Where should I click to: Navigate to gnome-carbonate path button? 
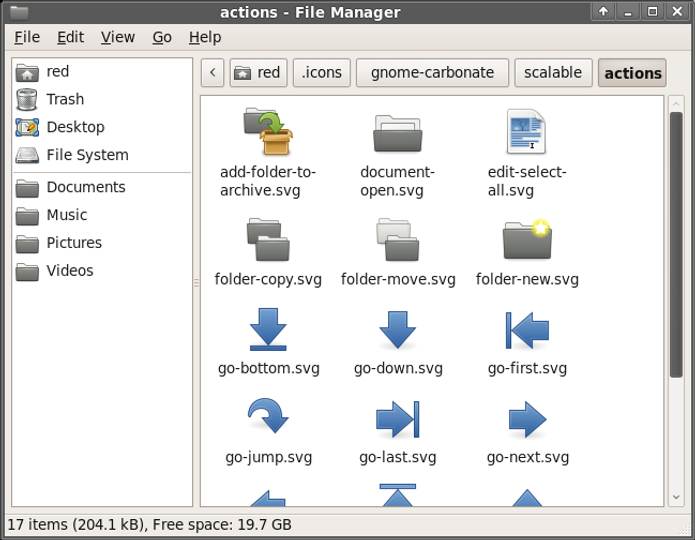pos(432,73)
